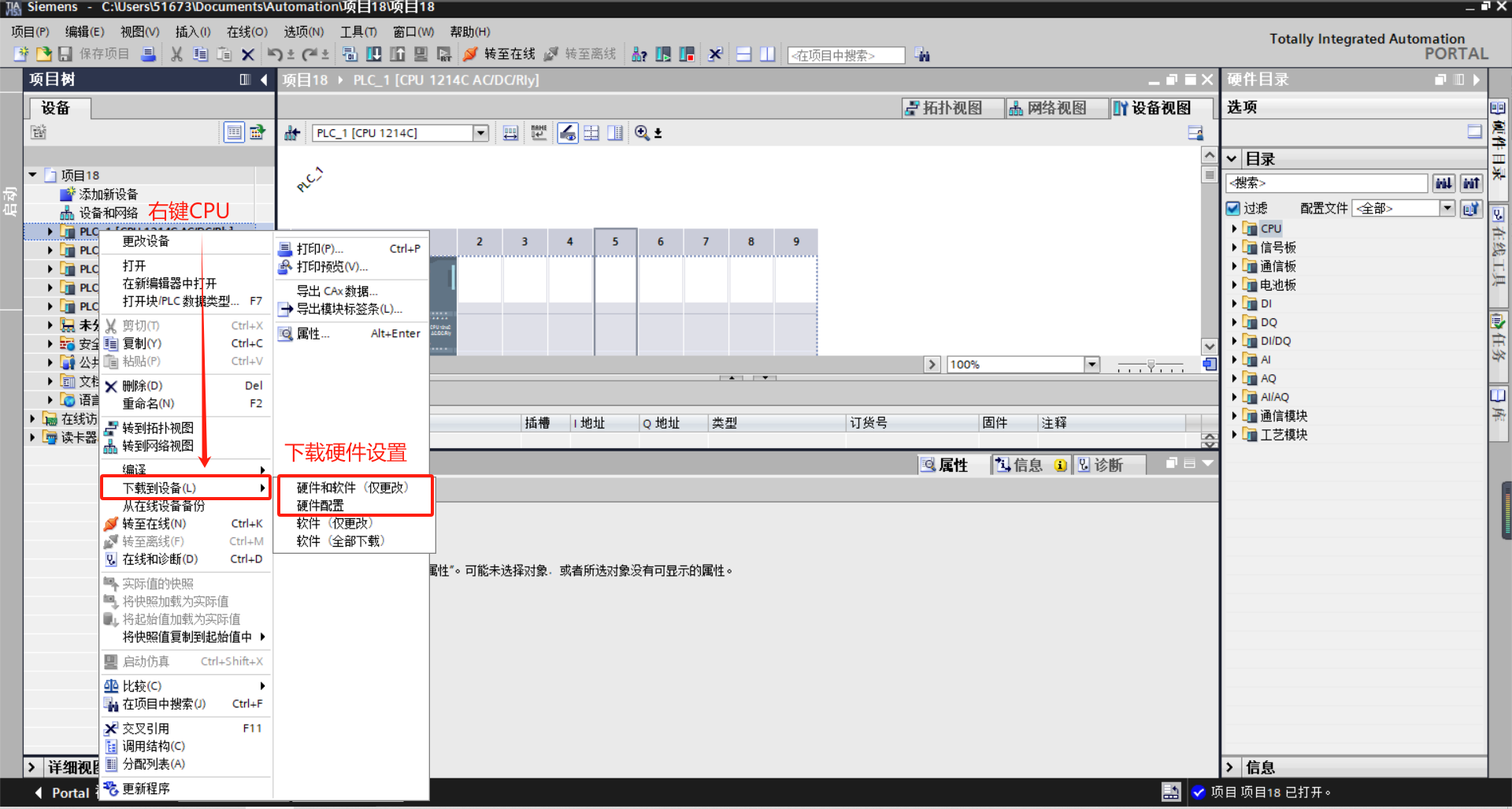
Task: Expand 信息 section under hardware catalog
Action: (1230, 766)
